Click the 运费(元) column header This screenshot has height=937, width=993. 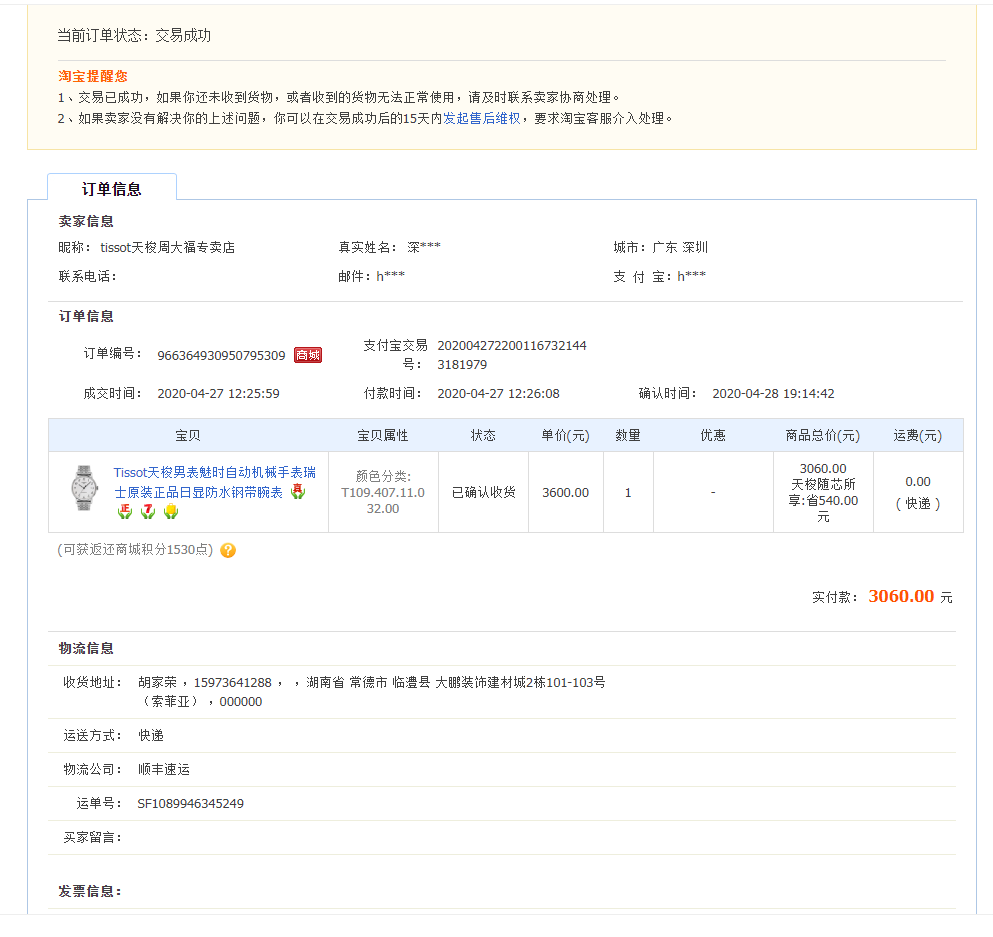(918, 436)
